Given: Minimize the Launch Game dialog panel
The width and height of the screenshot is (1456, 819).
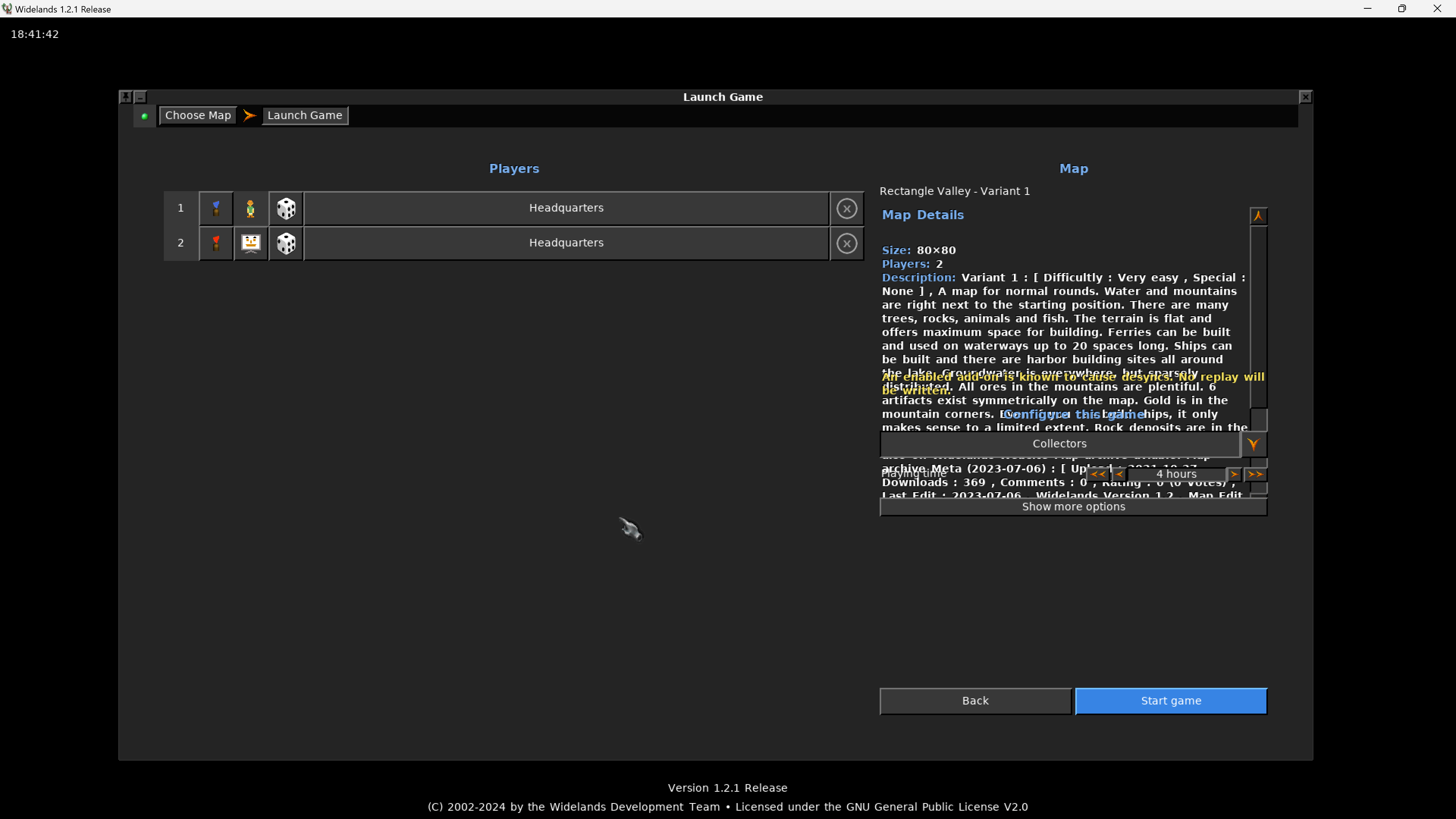Looking at the screenshot, I should pos(140,97).
